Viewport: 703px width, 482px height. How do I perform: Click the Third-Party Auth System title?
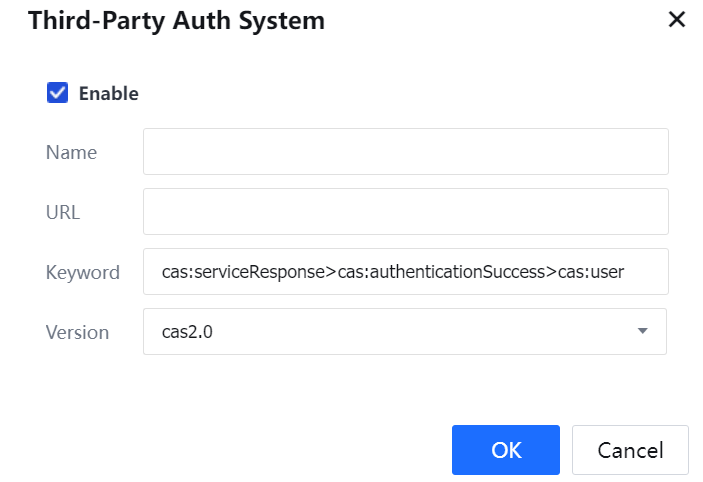coord(176,20)
